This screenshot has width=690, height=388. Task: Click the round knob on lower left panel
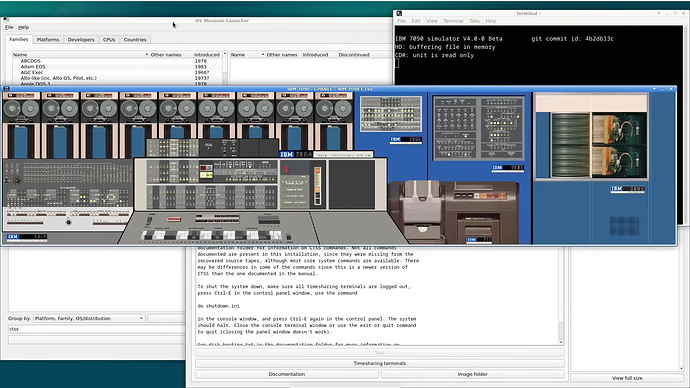tap(68, 222)
